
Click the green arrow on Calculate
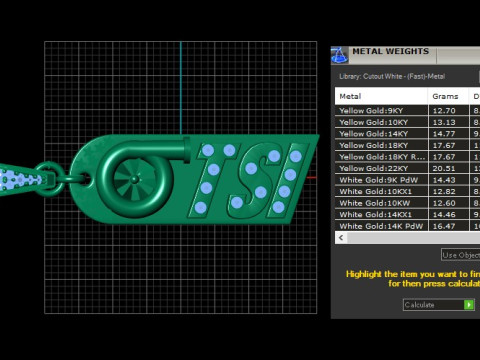pos(469,305)
